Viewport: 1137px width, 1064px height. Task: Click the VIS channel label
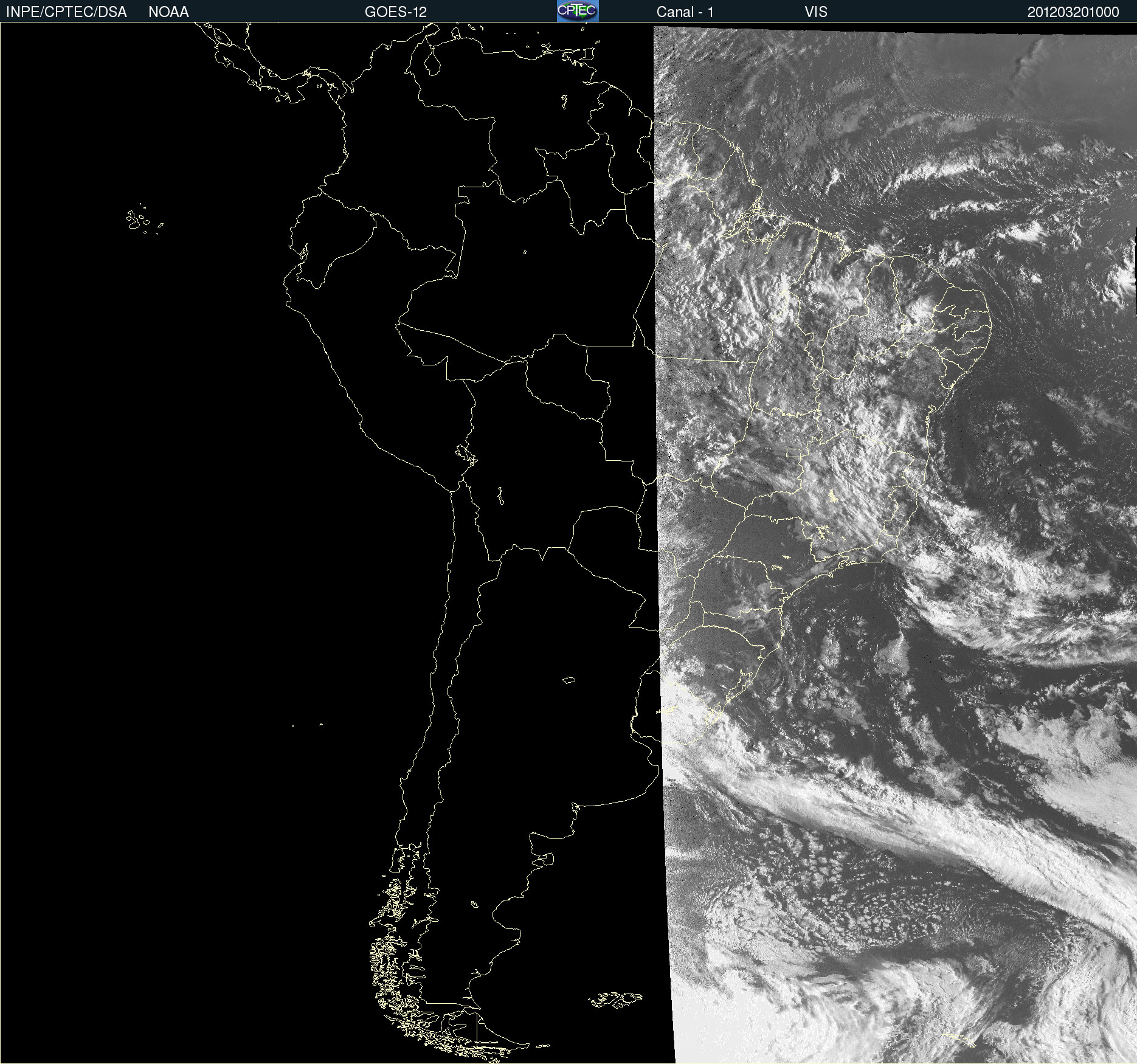816,12
